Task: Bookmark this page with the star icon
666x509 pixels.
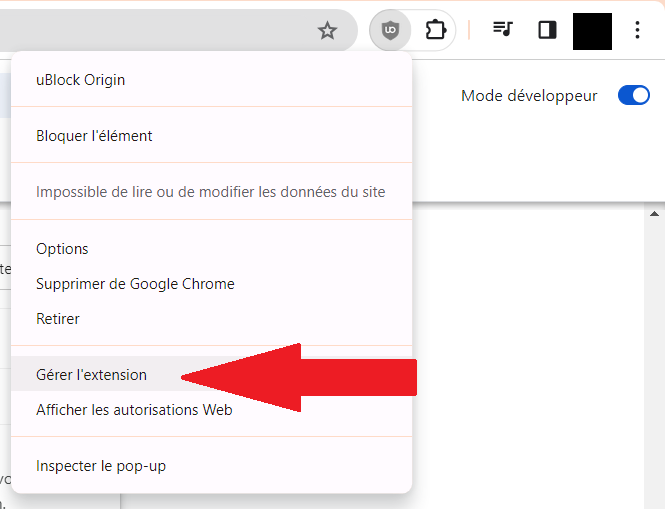Action: 327,31
